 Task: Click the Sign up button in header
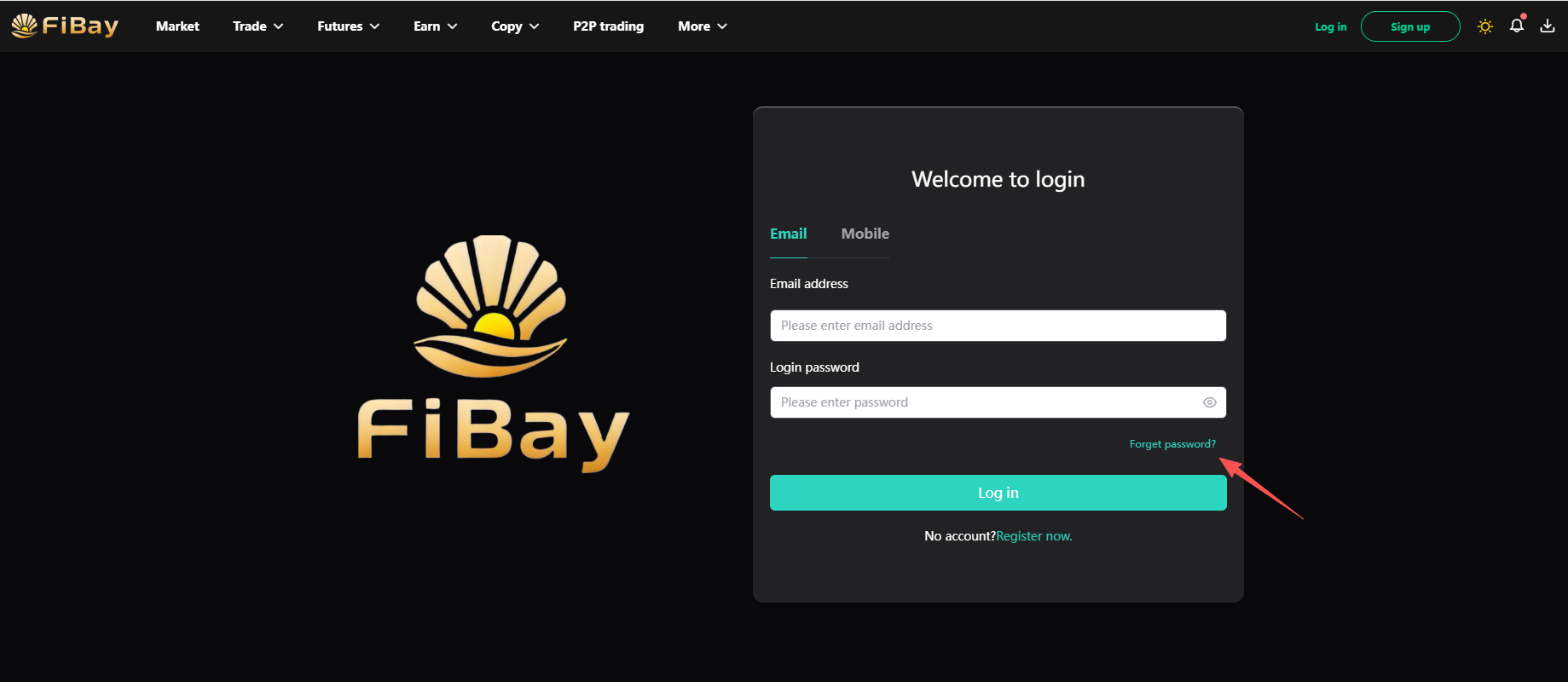click(x=1409, y=27)
